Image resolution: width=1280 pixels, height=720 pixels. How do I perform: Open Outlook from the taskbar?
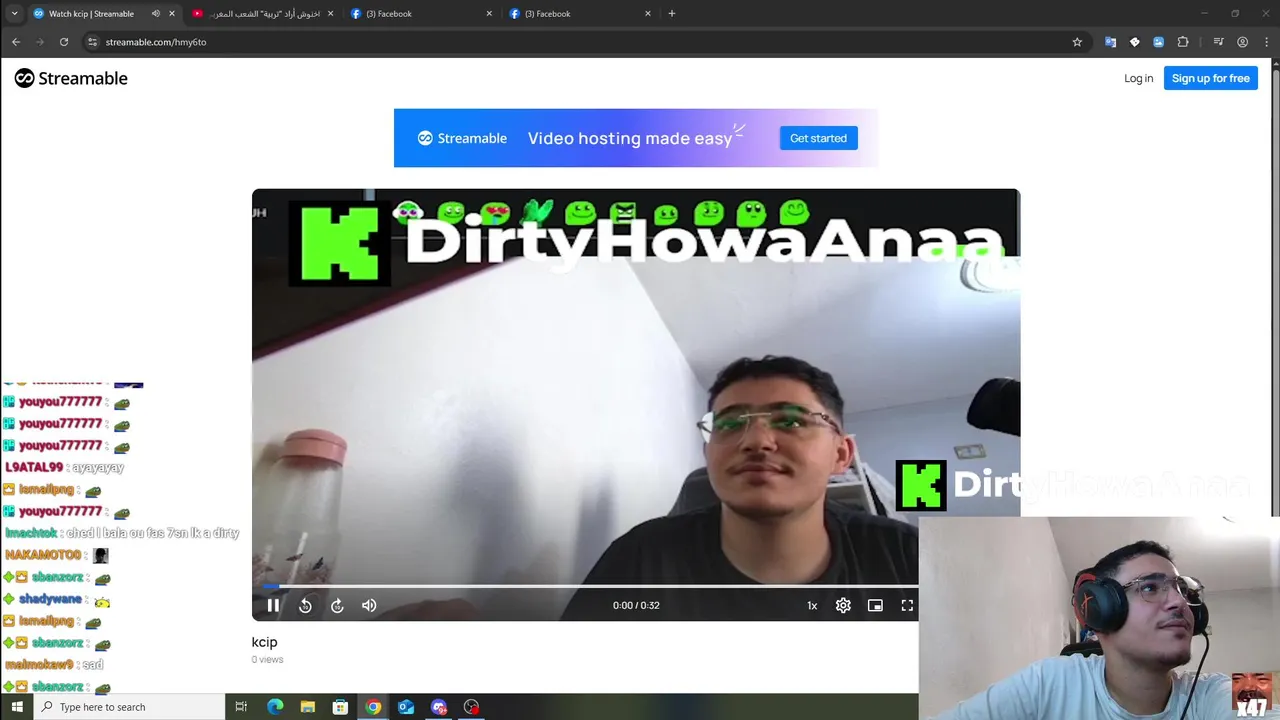point(406,707)
